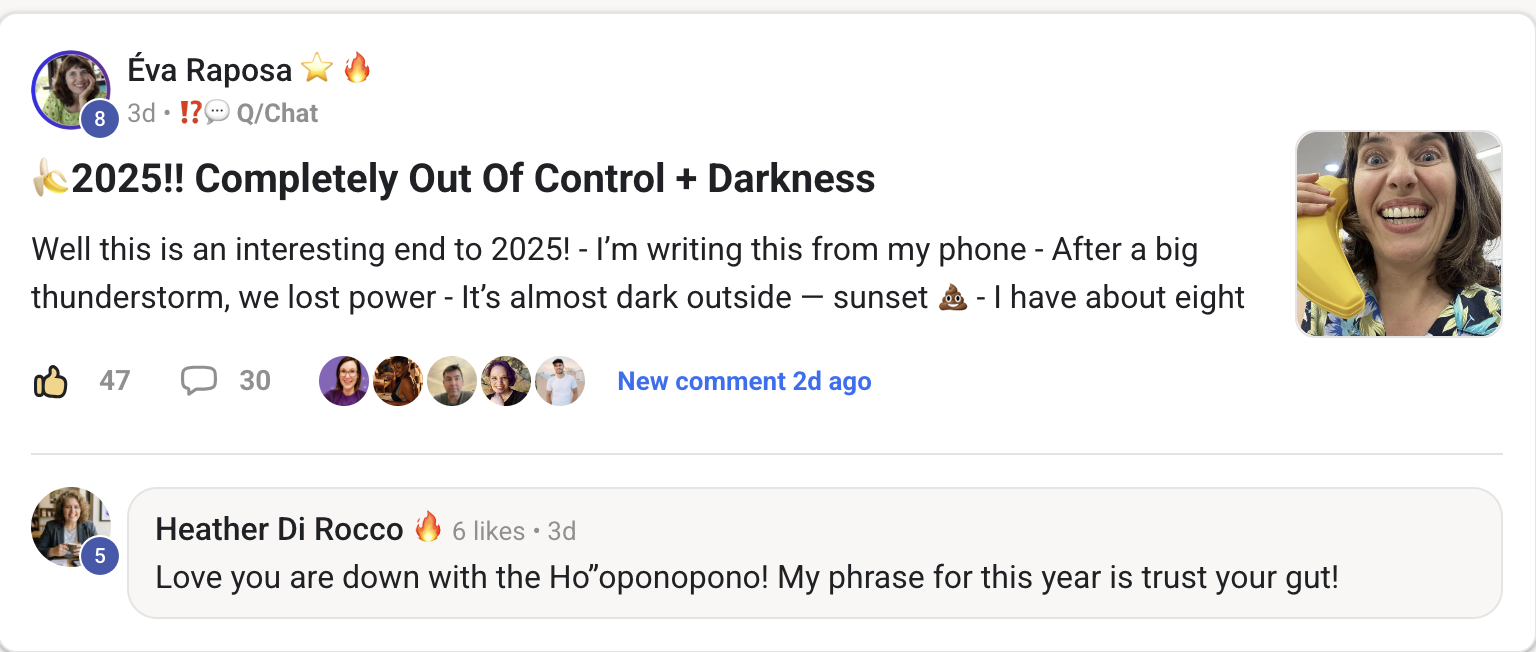
Task: Click the second commenter avatar
Action: 397,381
